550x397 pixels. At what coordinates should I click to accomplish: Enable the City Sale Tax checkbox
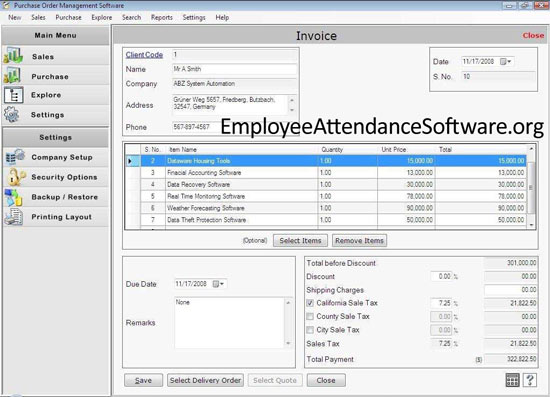(310, 330)
